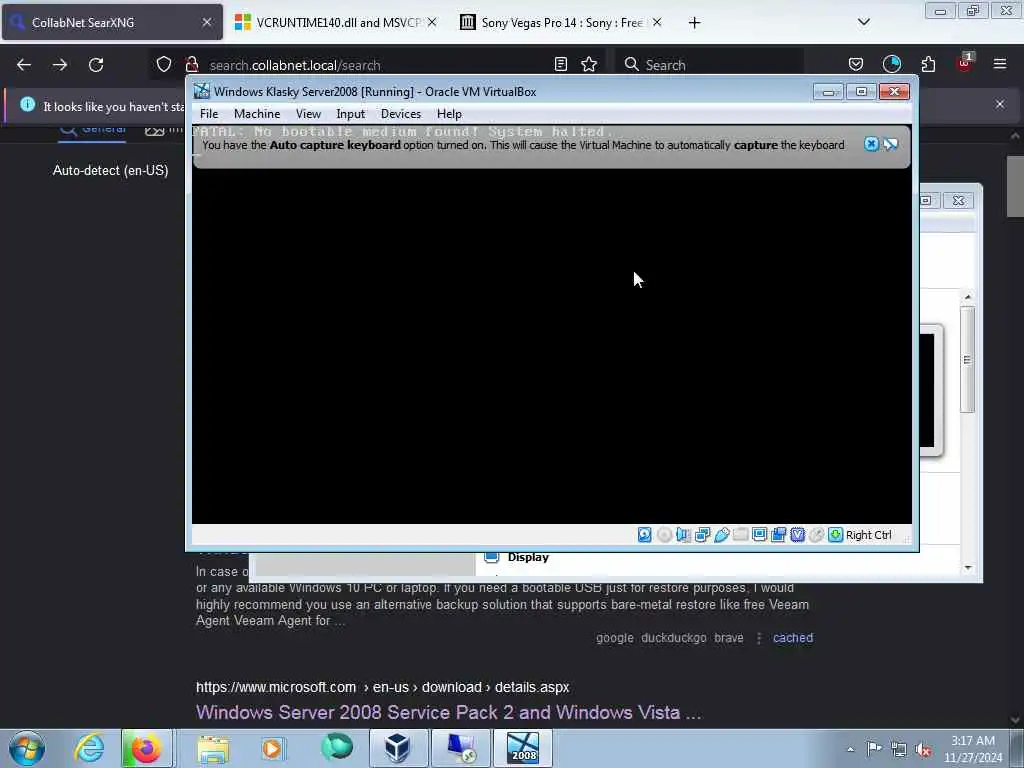Launch Internet Explorer from the taskbar
This screenshot has height=768, width=1024.
tap(89, 748)
